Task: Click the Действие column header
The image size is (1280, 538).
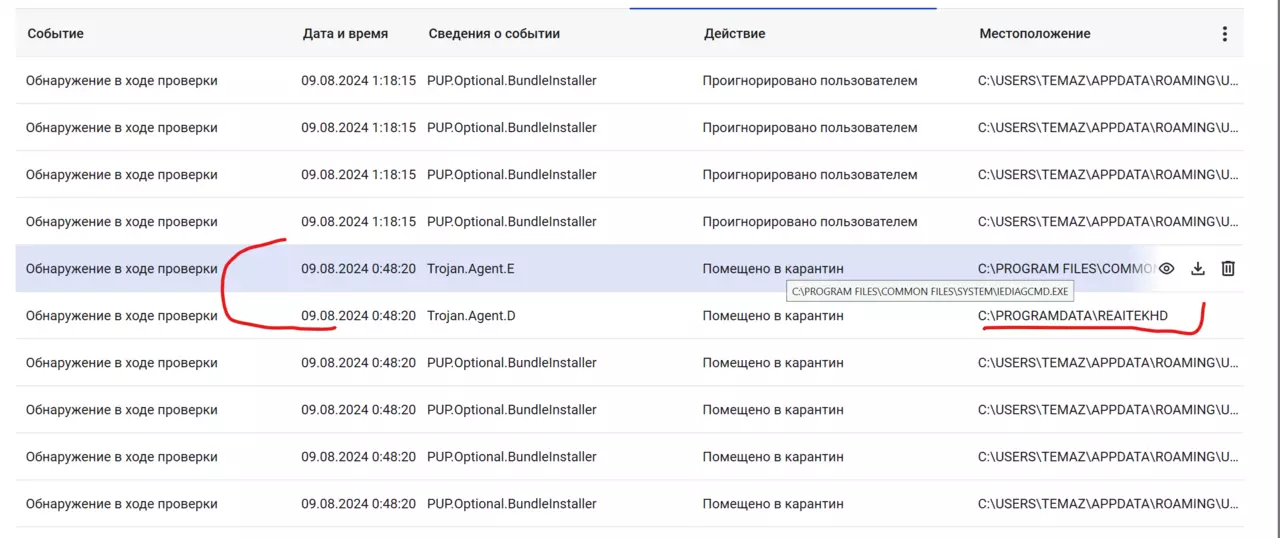Action: click(734, 34)
